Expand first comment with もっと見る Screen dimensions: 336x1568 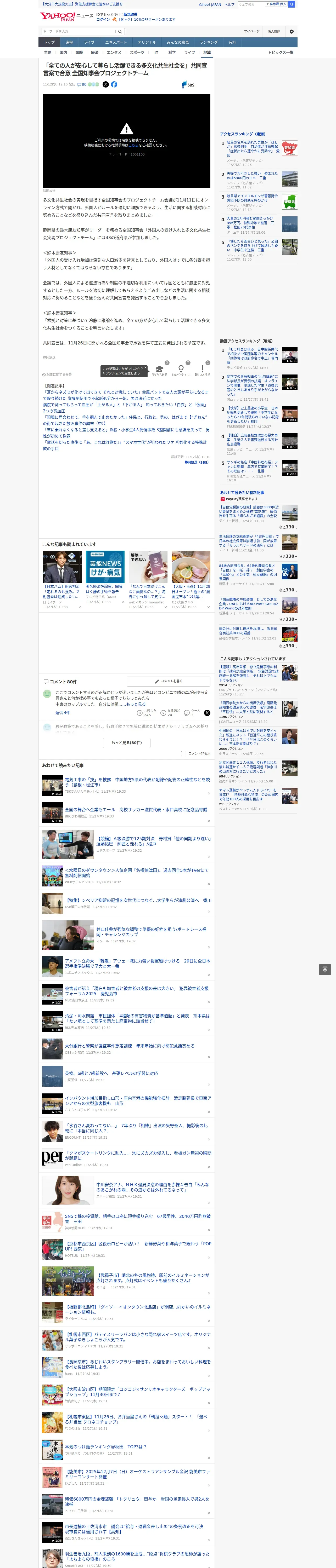[x=136, y=704]
